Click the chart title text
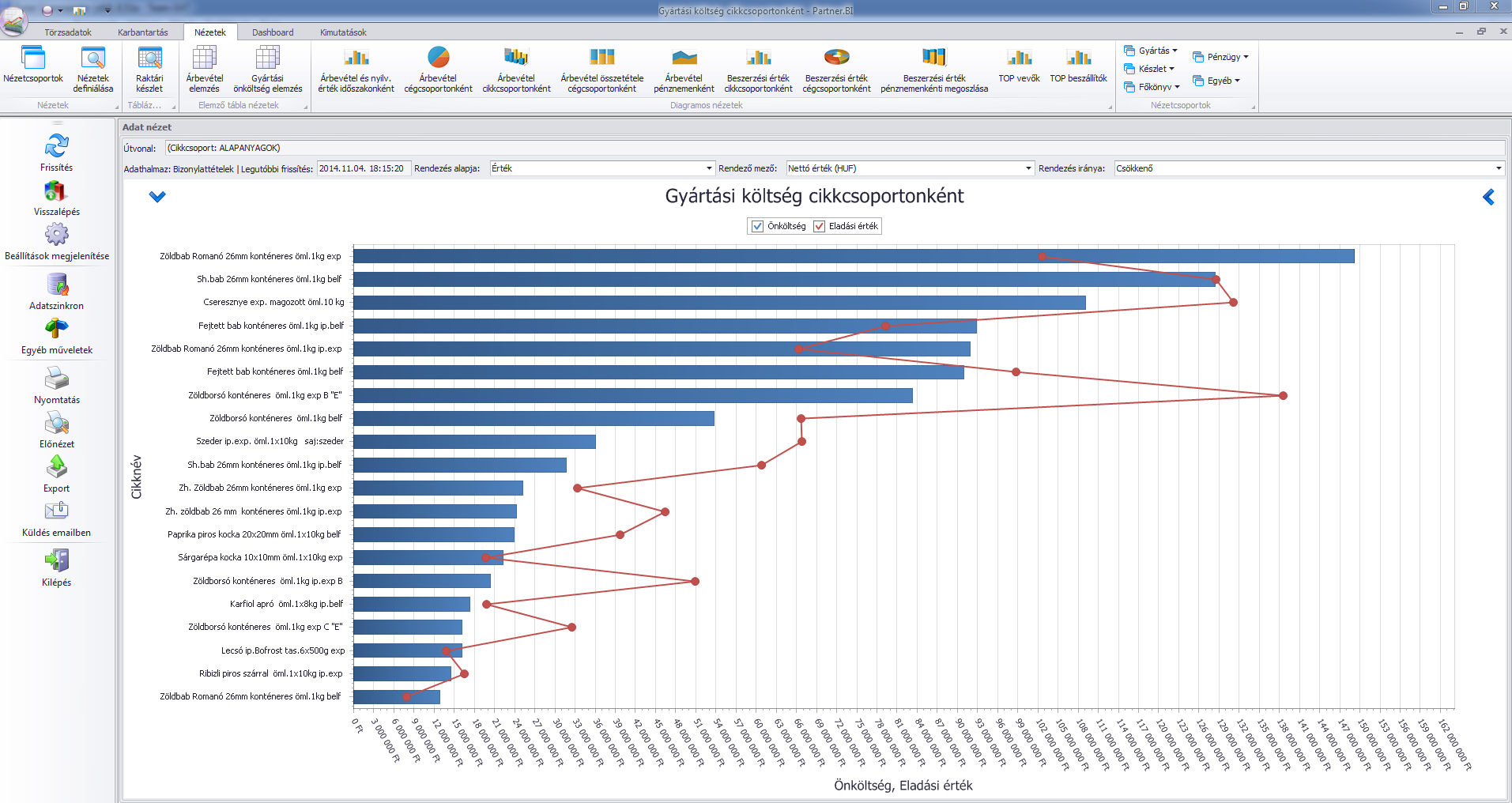This screenshot has width=1512, height=803. 814,196
